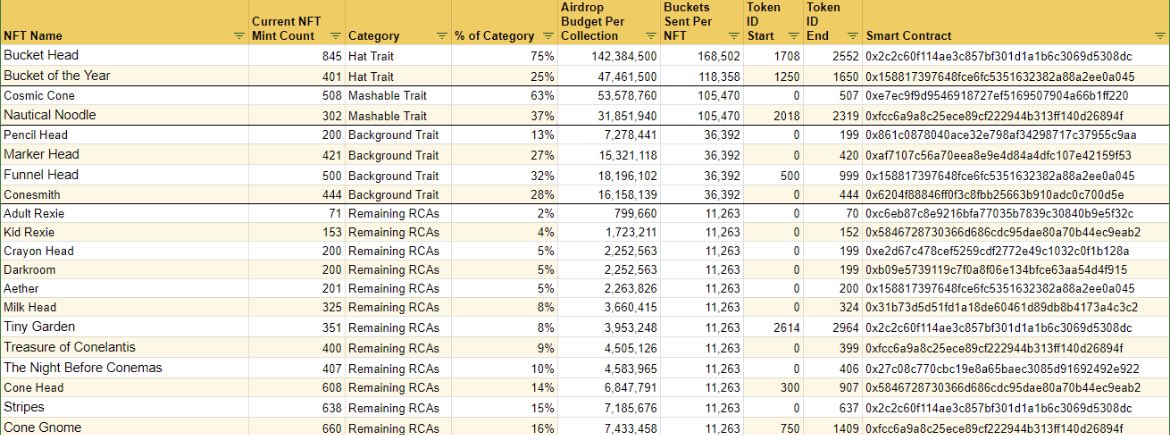The image size is (1170, 435).
Task: Click contract 0xb09e5739119c7f0a8f06e134bfce63aa54d4f915
Action: click(996, 269)
